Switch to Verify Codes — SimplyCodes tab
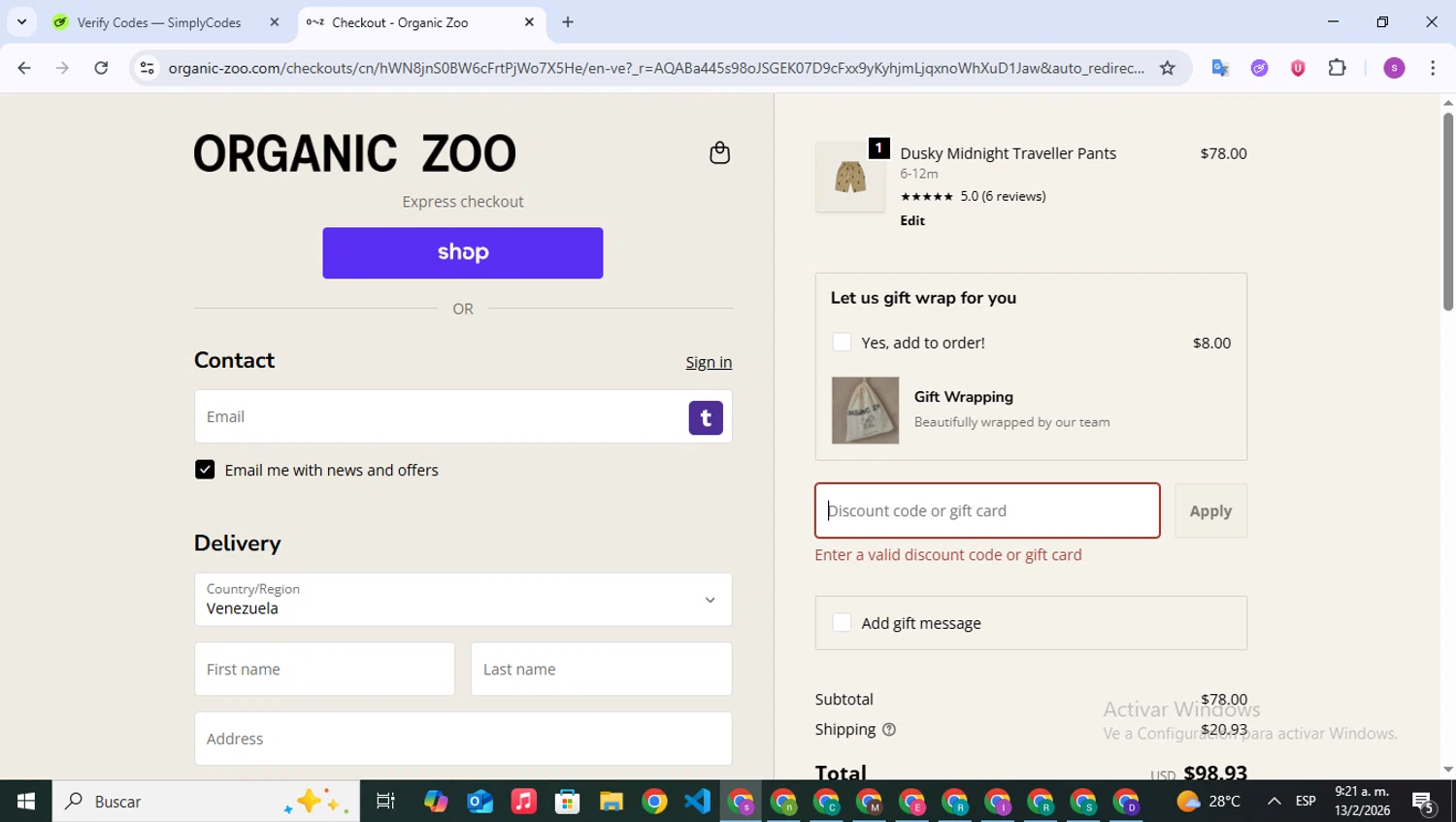Viewport: 1456px width, 822px height. (159, 22)
